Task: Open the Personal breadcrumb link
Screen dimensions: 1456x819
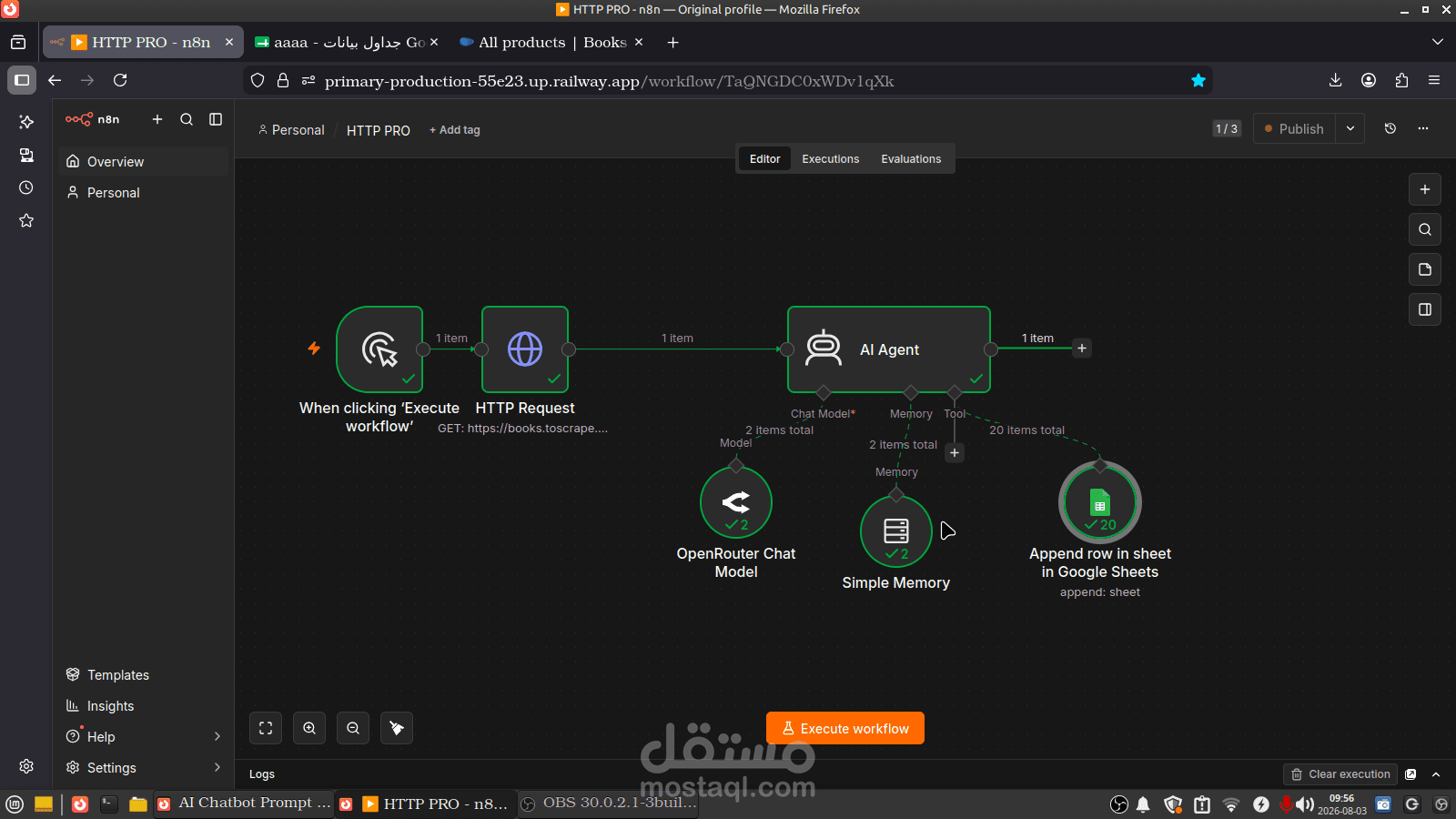Action: click(x=291, y=130)
